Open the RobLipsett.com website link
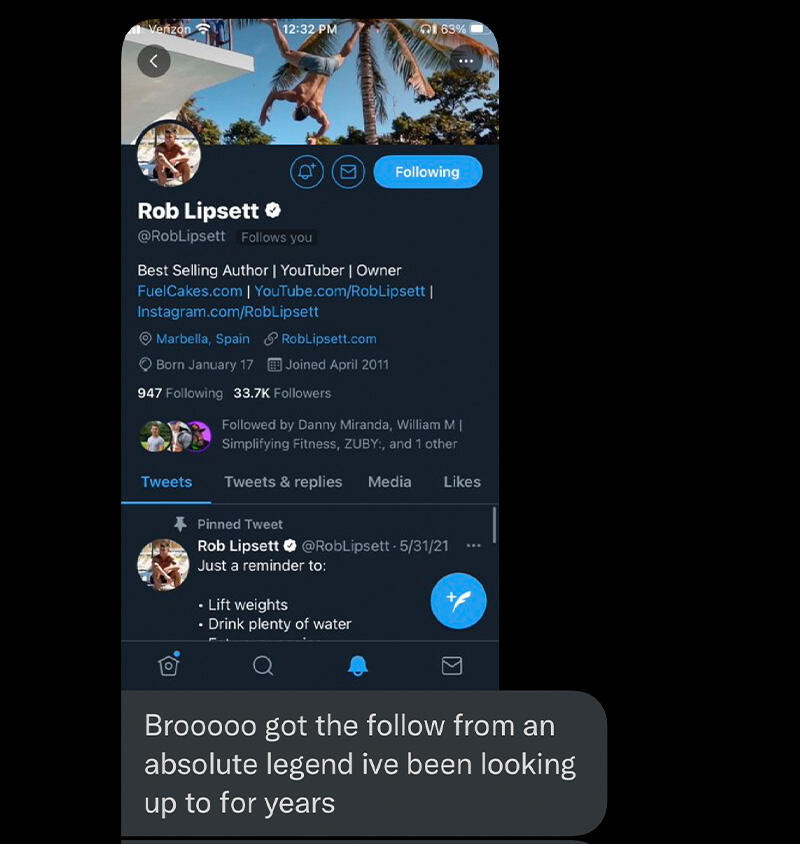Viewport: 800px width, 844px height. 328,339
